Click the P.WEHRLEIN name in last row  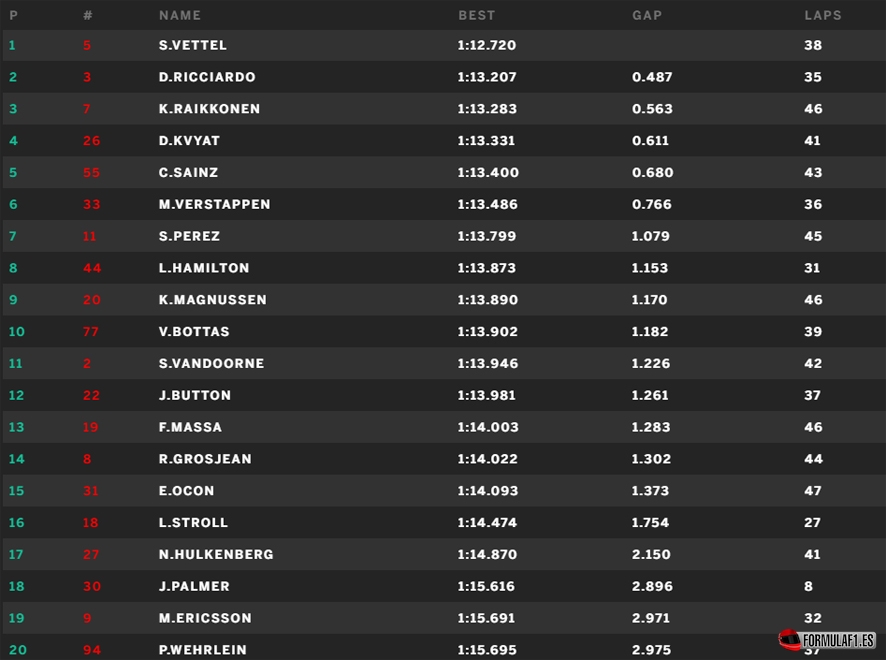(x=202, y=650)
